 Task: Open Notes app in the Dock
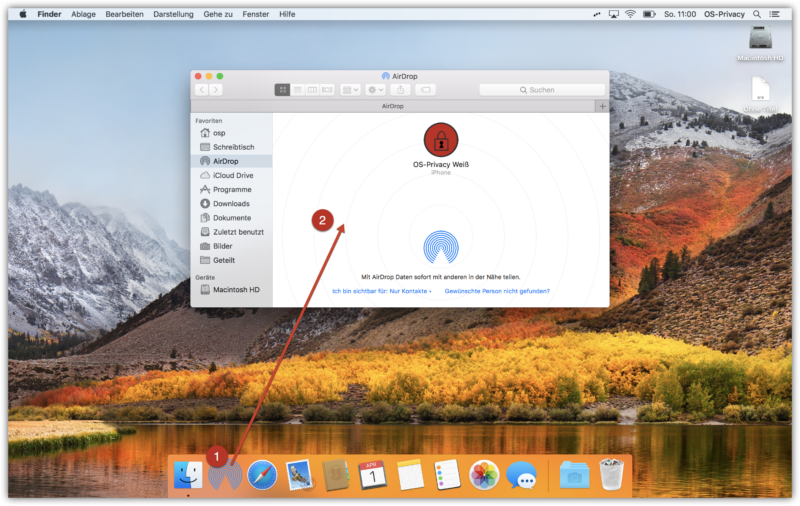click(410, 475)
